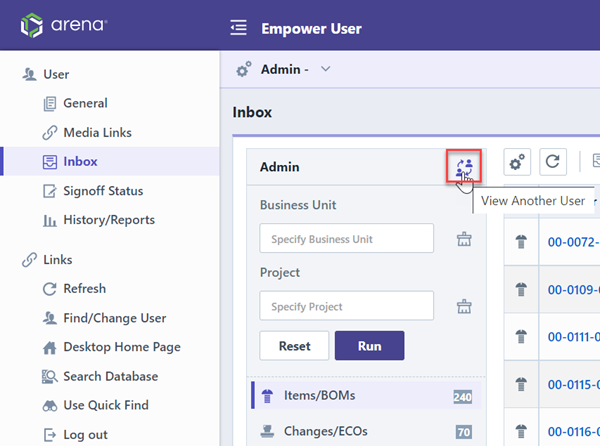Click the item icon in row 00-0116
Viewport: 600px width, 447px height.
pos(521,432)
